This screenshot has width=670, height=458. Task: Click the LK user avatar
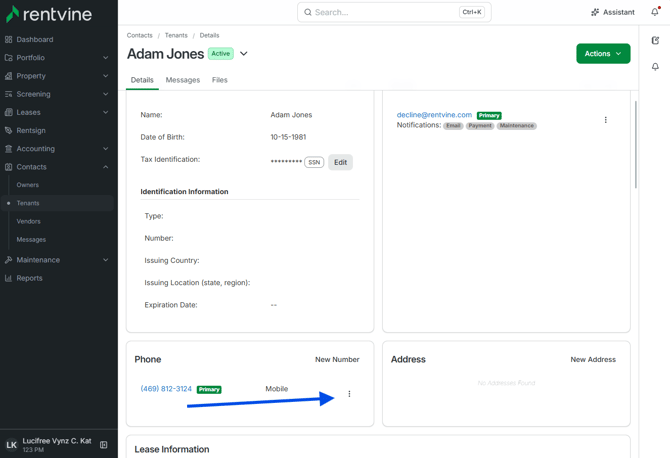click(x=12, y=445)
